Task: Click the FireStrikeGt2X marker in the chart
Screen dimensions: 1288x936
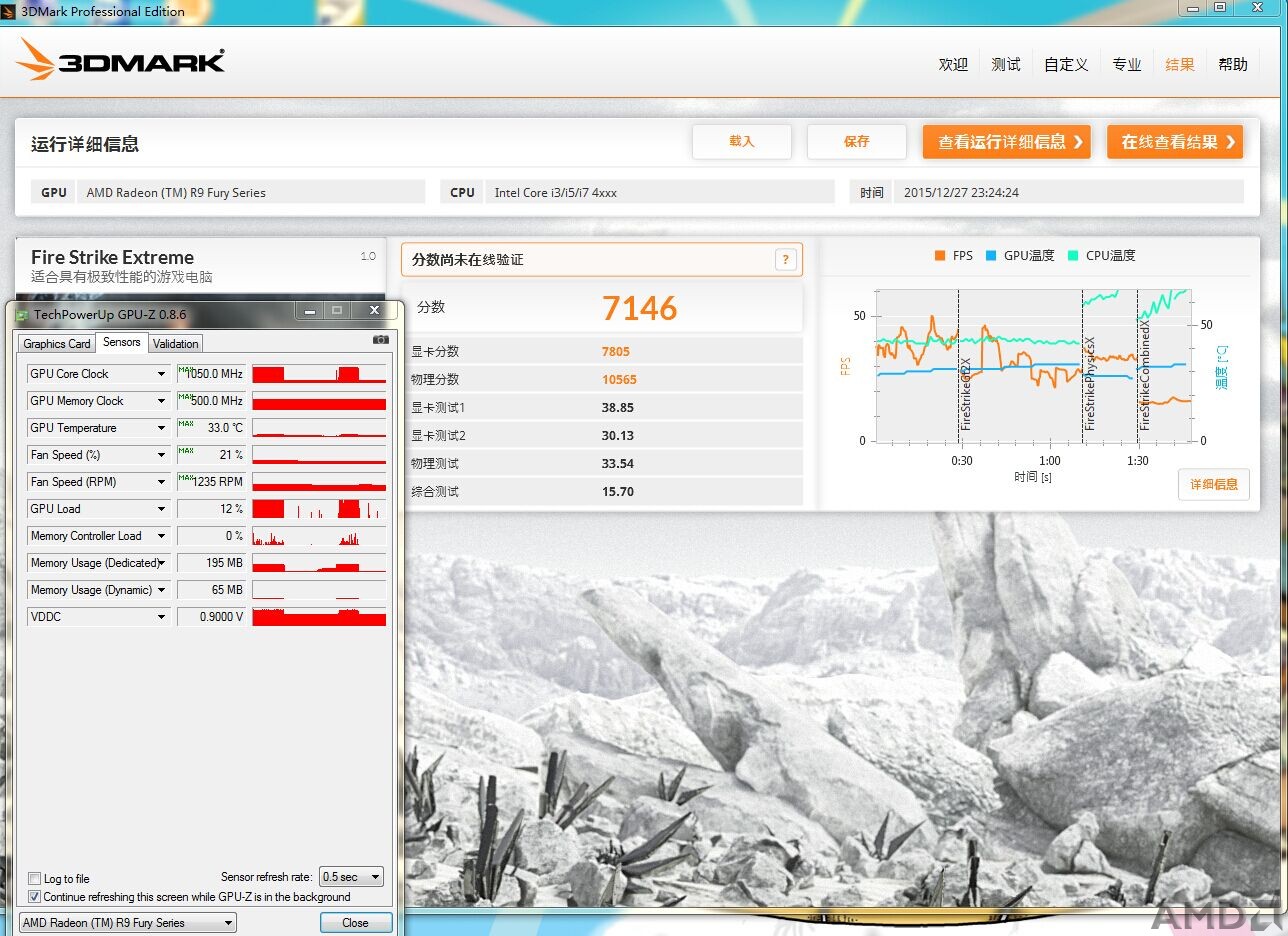Action: click(966, 393)
